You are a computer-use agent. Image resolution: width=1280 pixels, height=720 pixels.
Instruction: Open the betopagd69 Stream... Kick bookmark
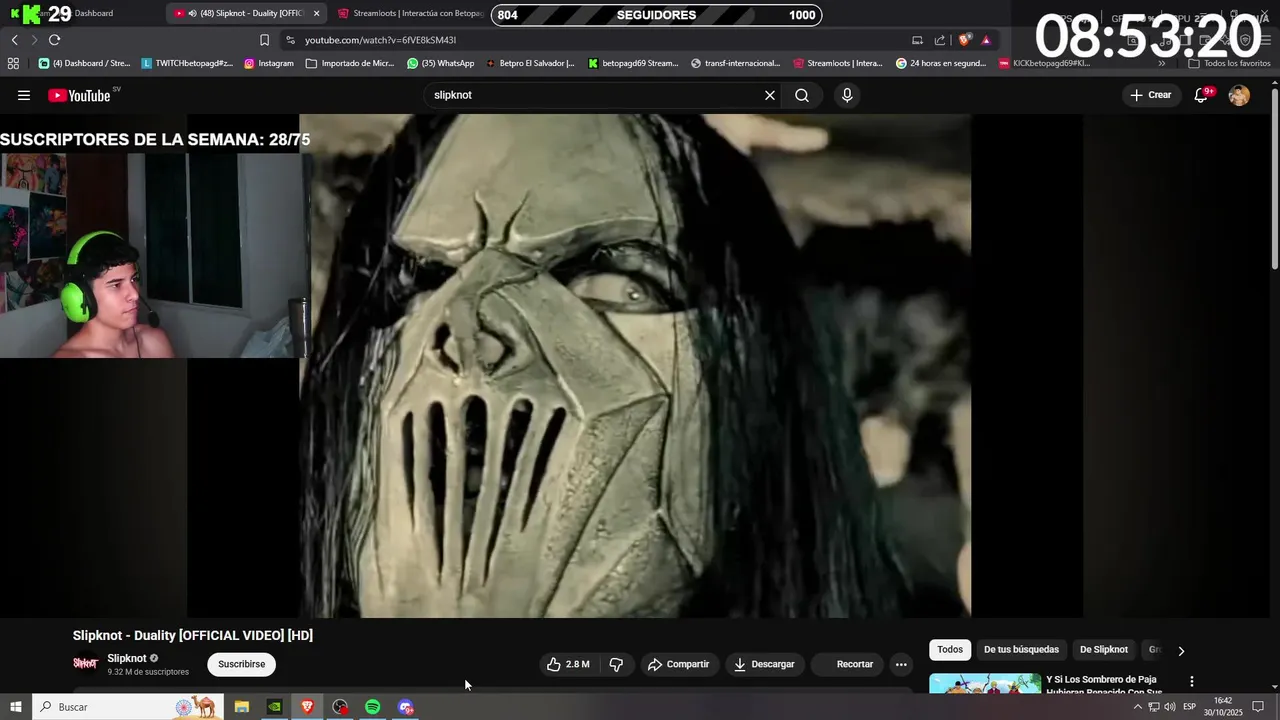coord(633,63)
